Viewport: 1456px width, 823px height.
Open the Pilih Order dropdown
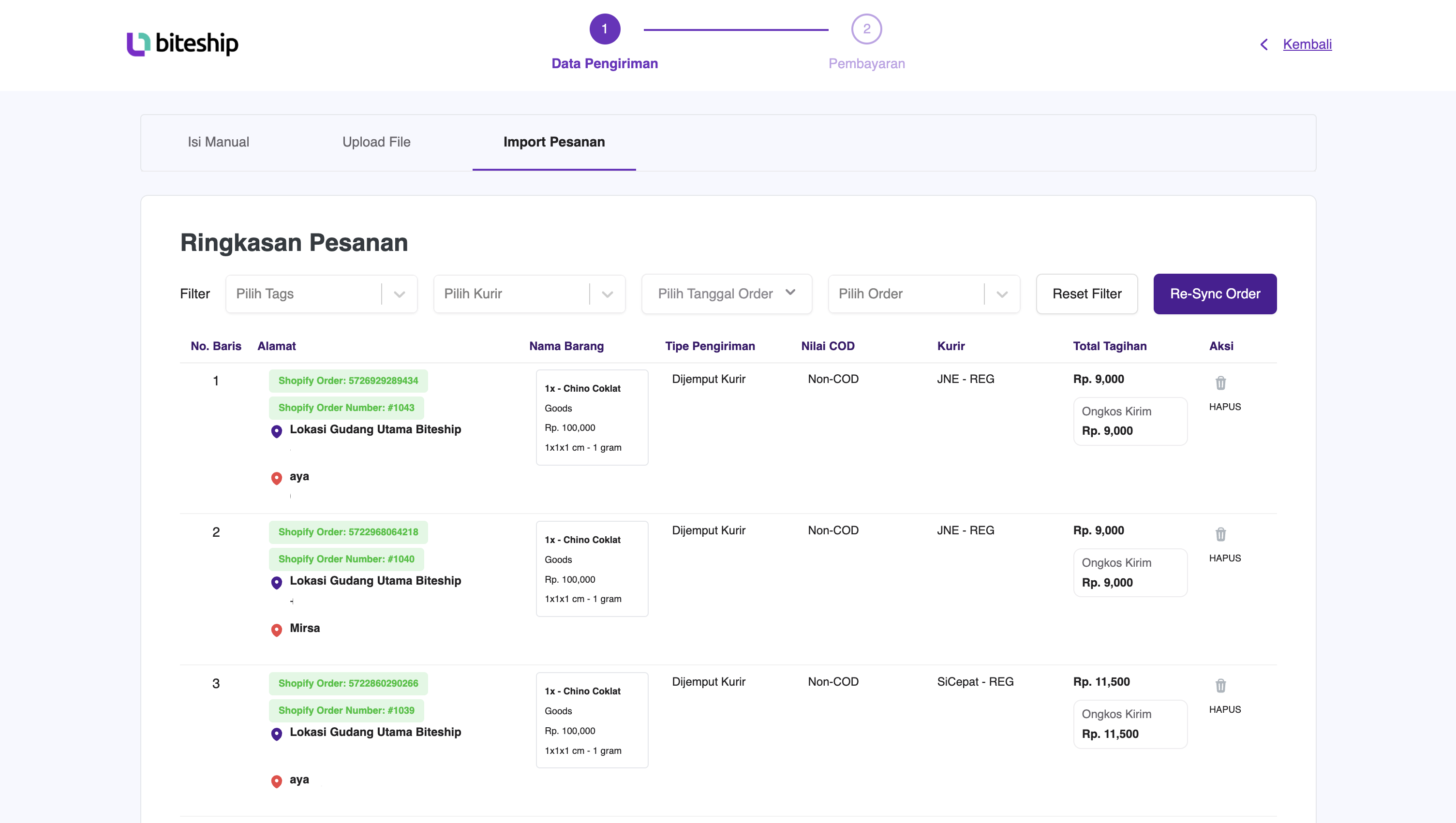click(924, 294)
